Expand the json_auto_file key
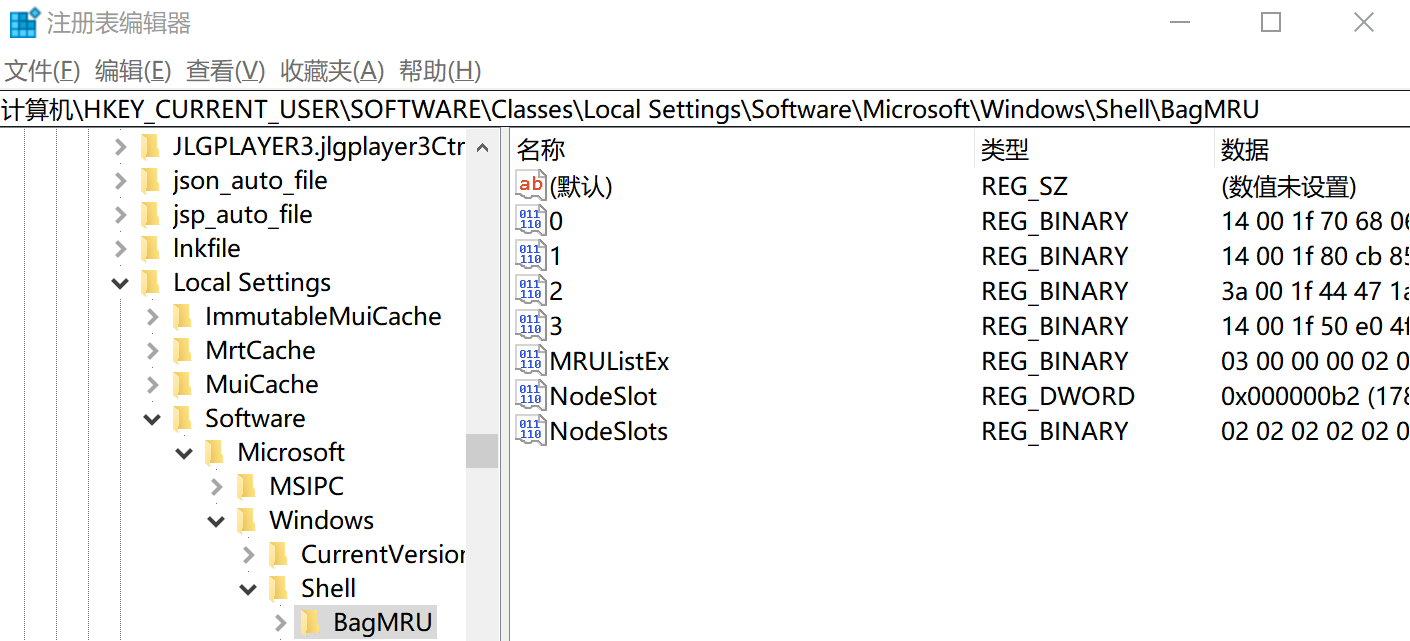This screenshot has height=641, width=1410. click(121, 182)
